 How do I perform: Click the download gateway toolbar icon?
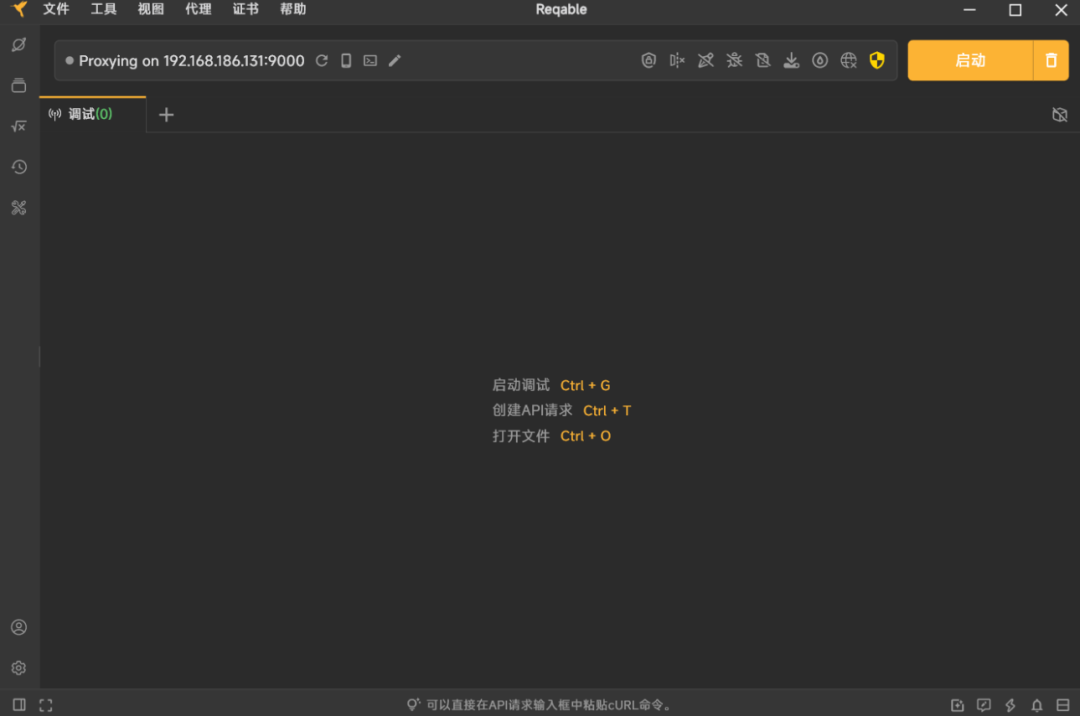(x=791, y=61)
